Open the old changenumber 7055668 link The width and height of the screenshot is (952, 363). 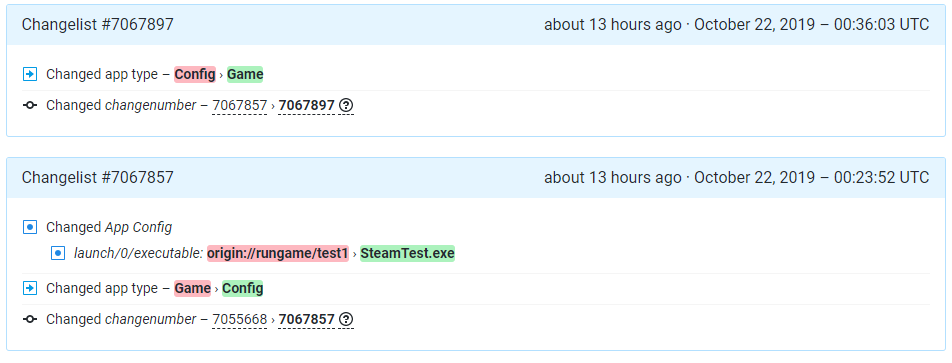(x=239, y=319)
